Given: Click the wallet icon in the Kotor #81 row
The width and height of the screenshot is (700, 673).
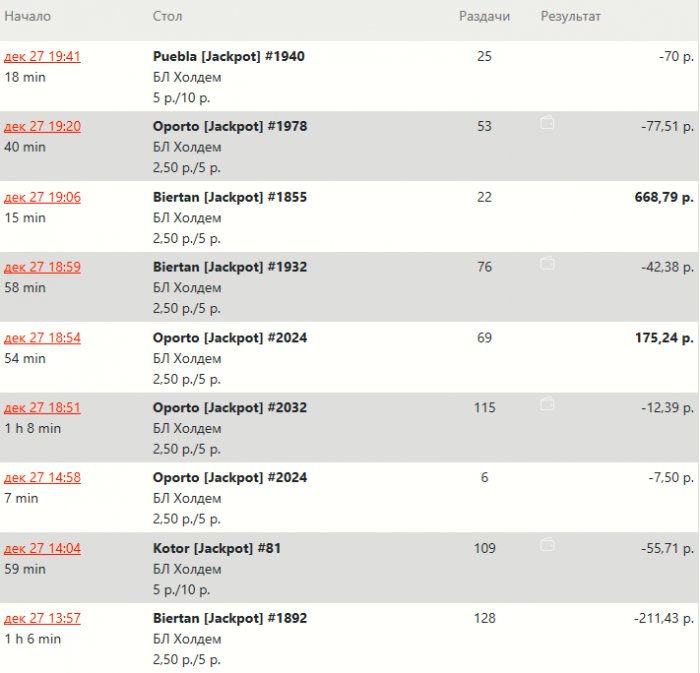Looking at the screenshot, I should point(547,545).
